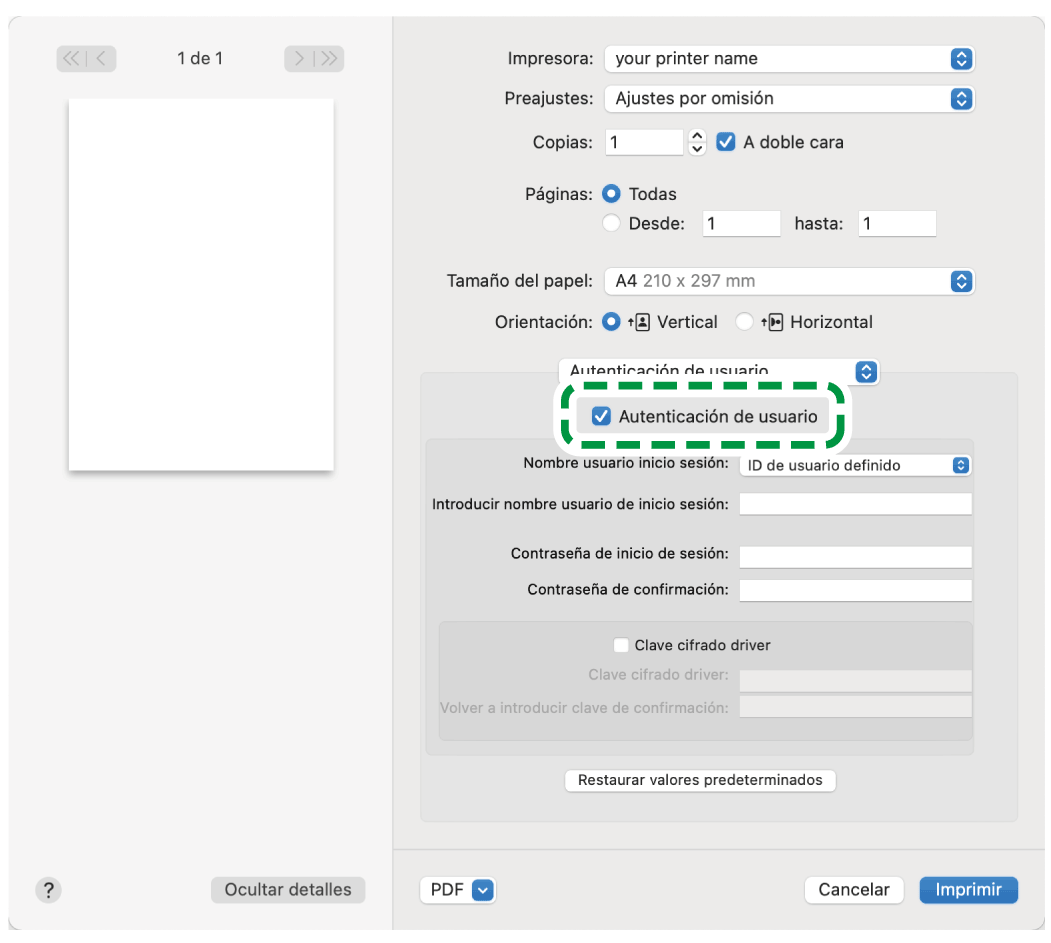Click the Cancelar button
Image resolution: width=1051 pixels, height=943 pixels.
[854, 890]
